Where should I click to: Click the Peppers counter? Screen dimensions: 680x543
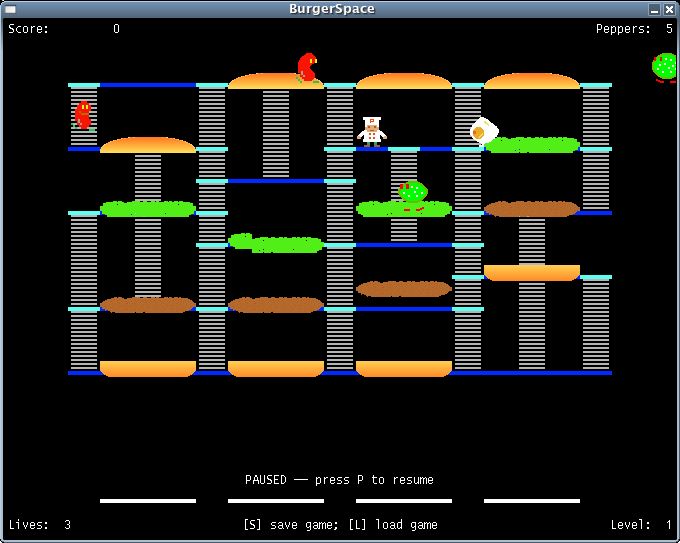[x=634, y=29]
